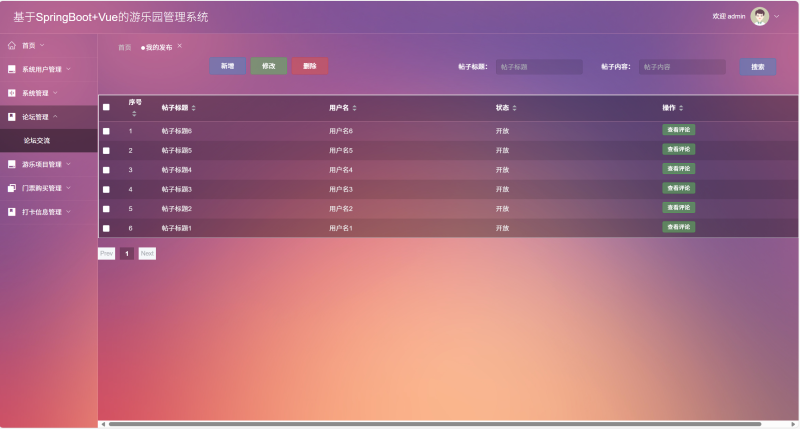Click the 帖子标题4 cell text
This screenshot has height=429, width=800.
tap(177, 170)
